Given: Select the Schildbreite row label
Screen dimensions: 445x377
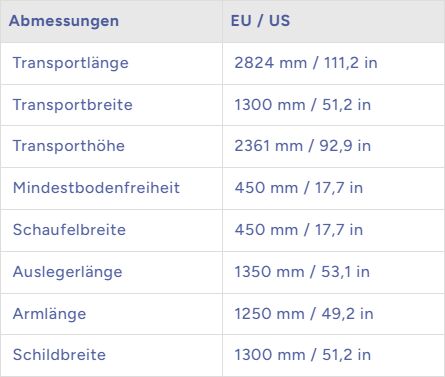Looking at the screenshot, I should 59,355.
